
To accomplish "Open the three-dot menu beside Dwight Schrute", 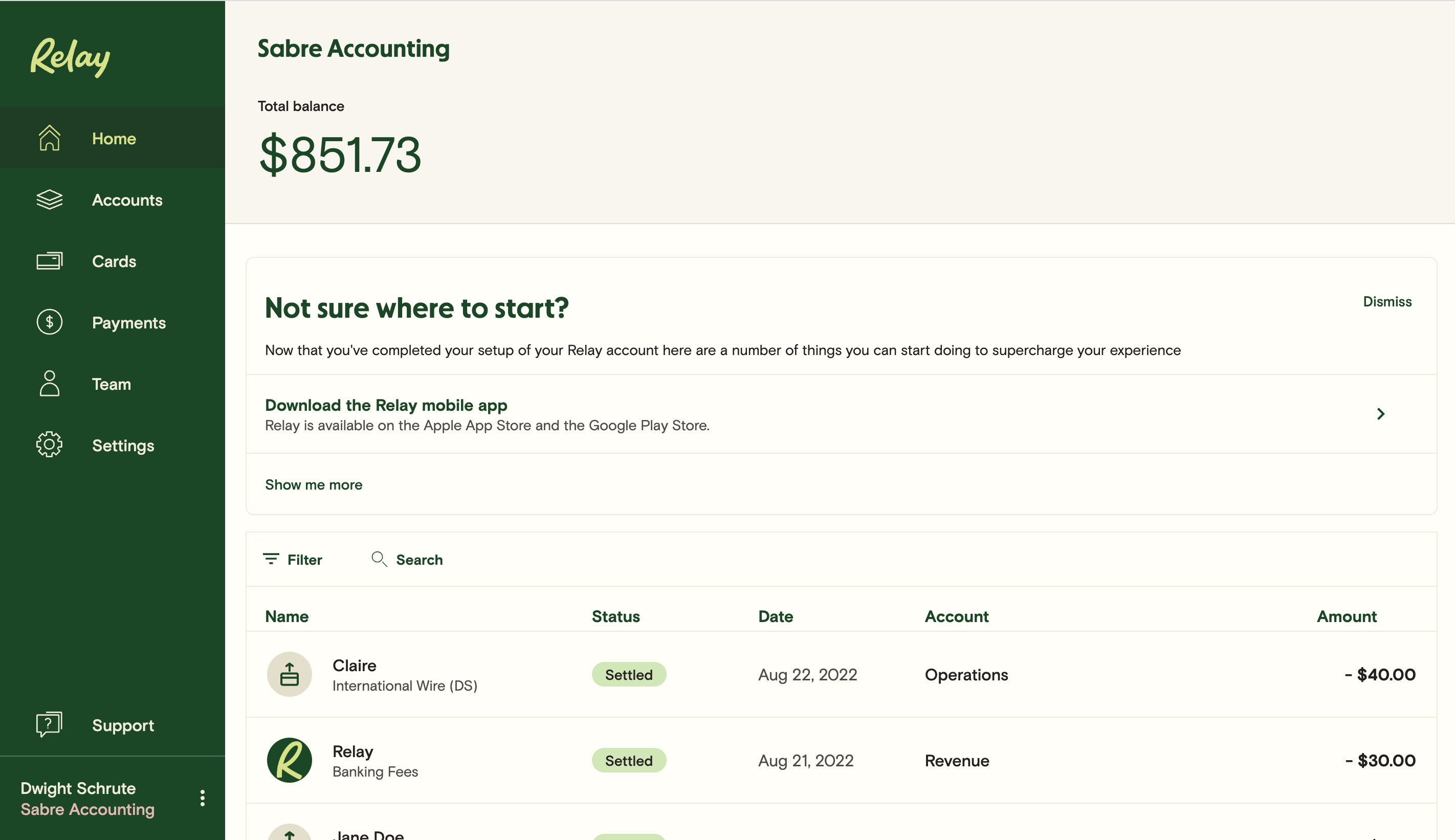I will [x=203, y=799].
